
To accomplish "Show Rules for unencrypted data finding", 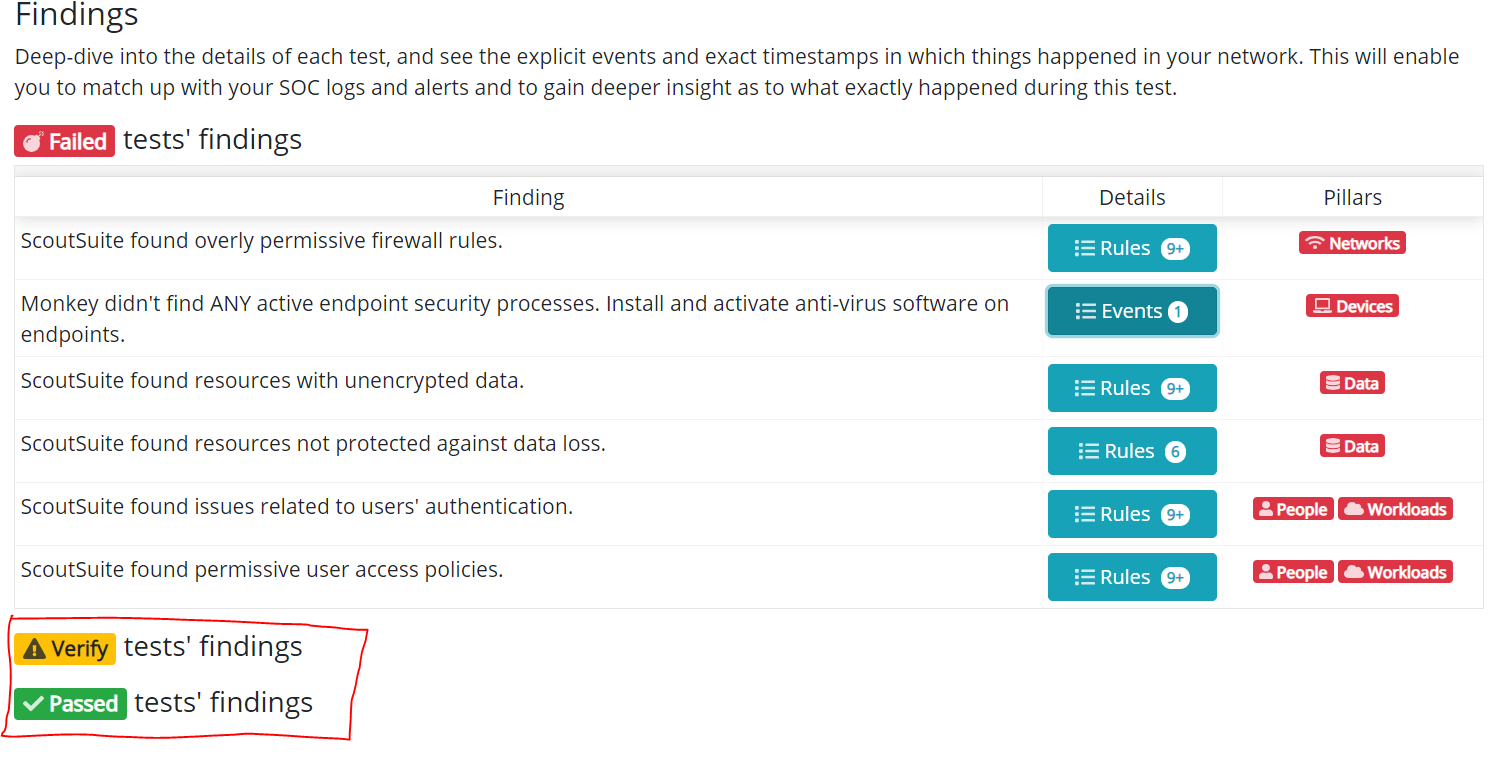I will tap(1132, 388).
